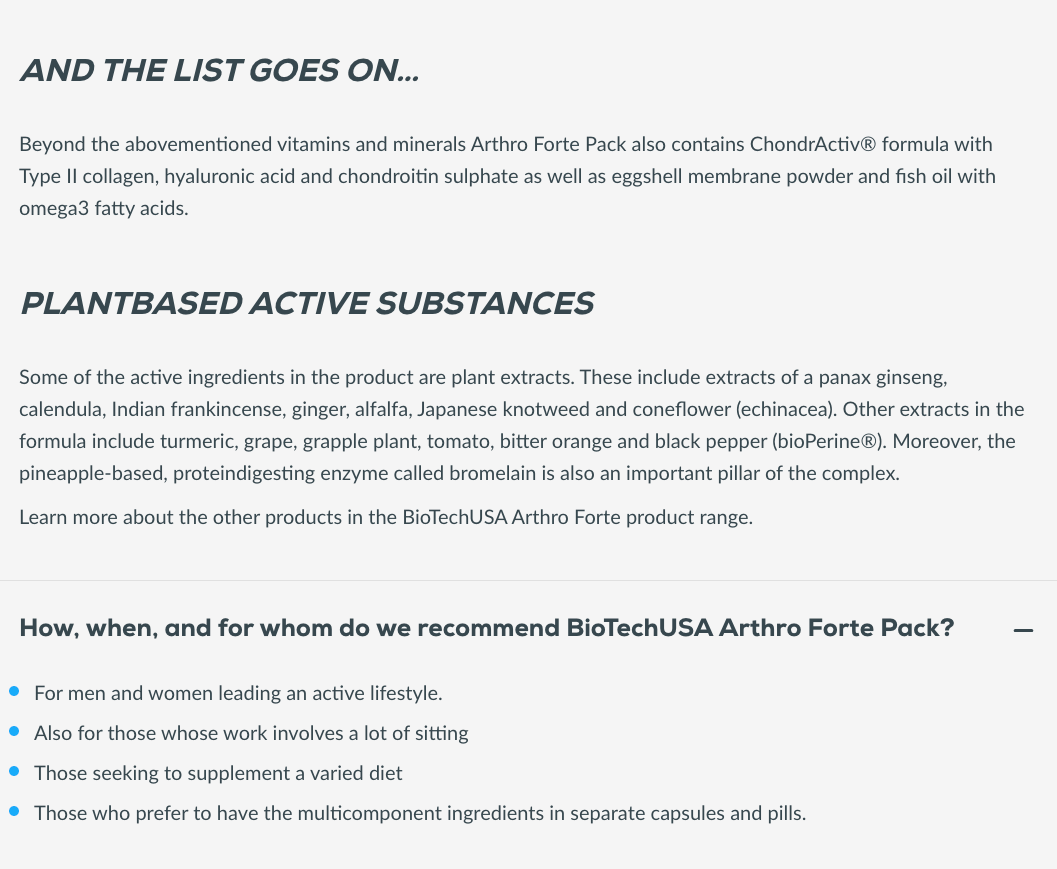The image size is (1057, 869).
Task: Click the 'PLANTBASED ACTIVE SUBSTANCES' heading
Action: (307, 303)
